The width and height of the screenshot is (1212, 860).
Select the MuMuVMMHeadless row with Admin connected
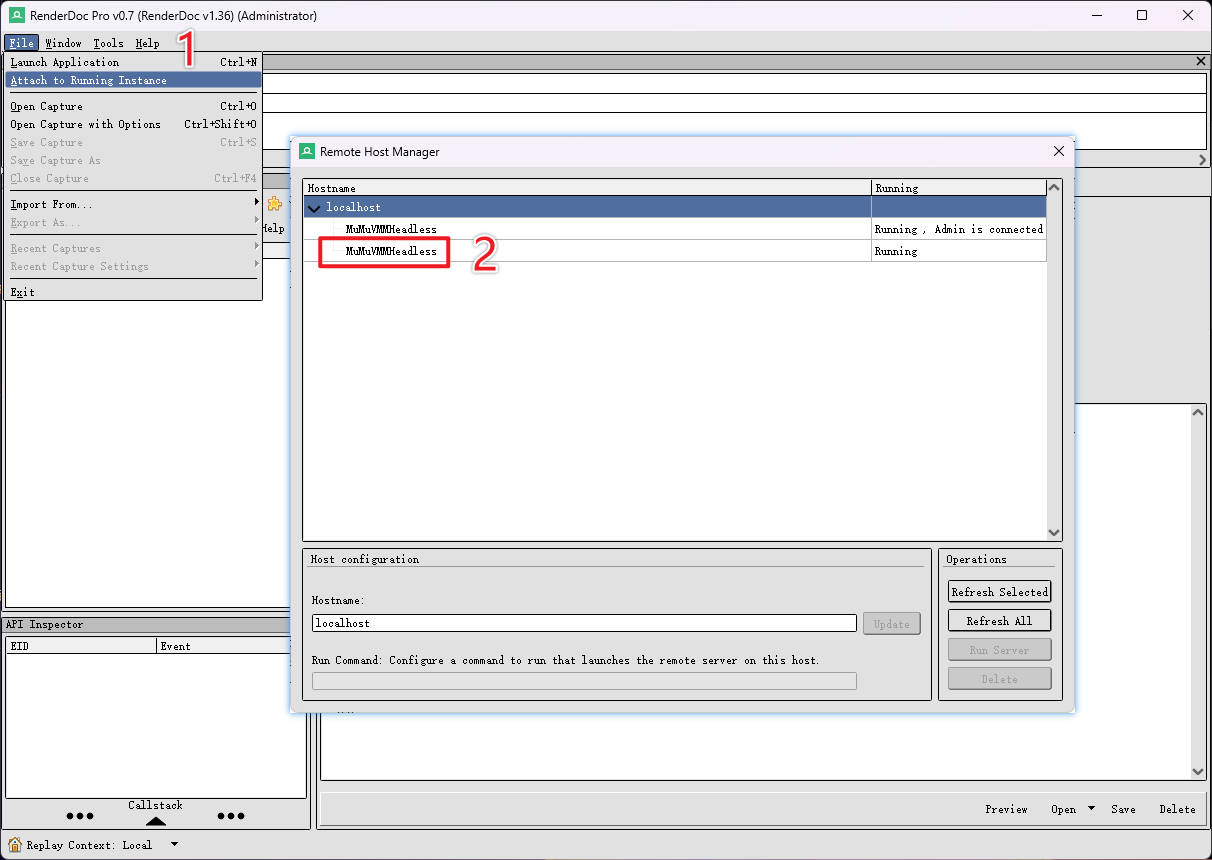click(675, 229)
